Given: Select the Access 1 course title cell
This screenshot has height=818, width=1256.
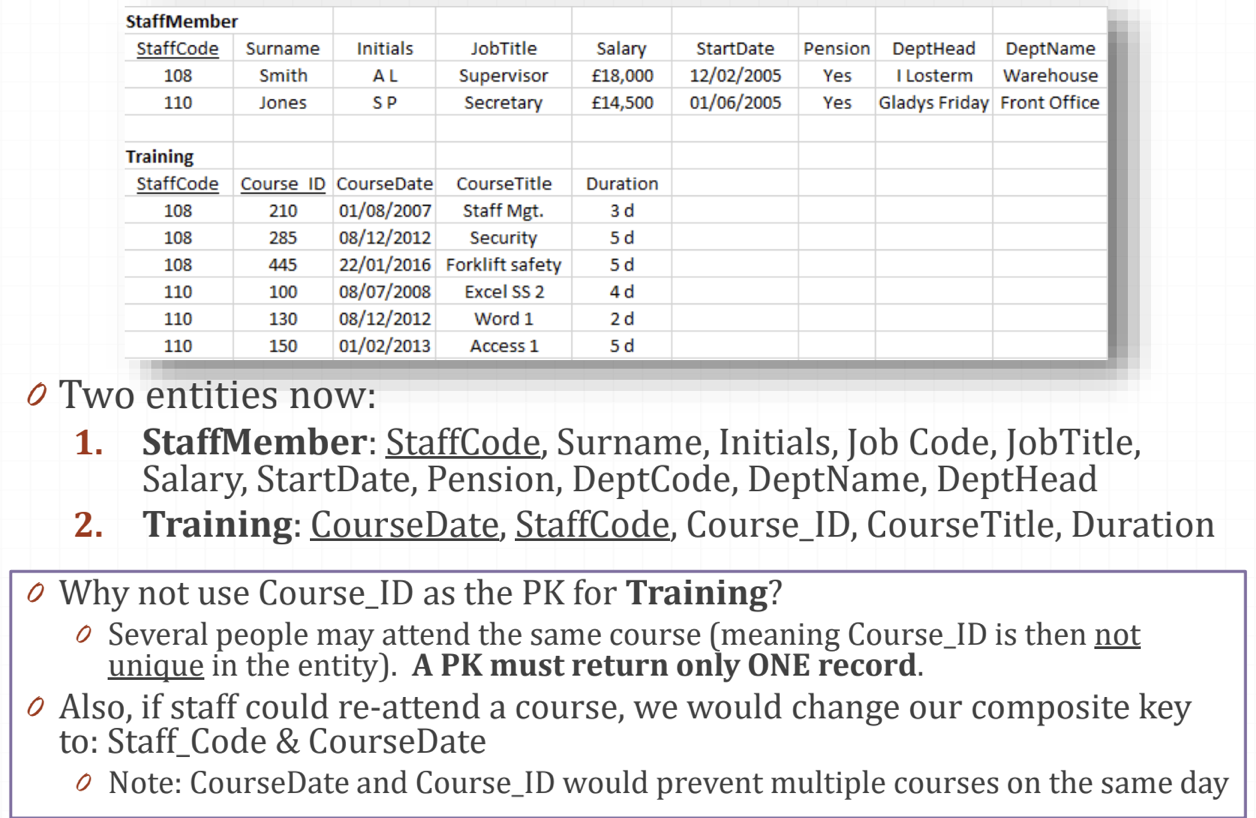Looking at the screenshot, I should [503, 346].
